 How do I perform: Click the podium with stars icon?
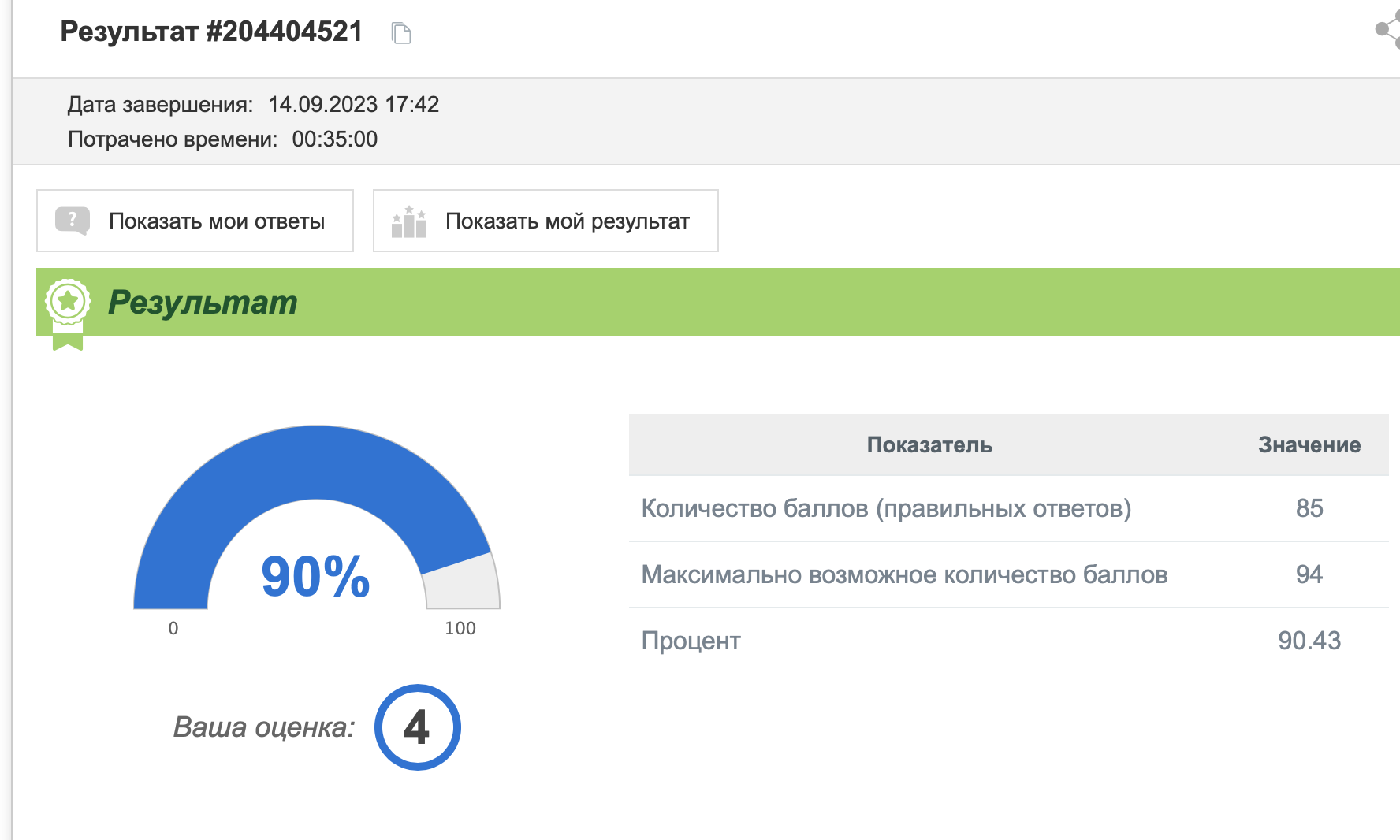(x=408, y=221)
